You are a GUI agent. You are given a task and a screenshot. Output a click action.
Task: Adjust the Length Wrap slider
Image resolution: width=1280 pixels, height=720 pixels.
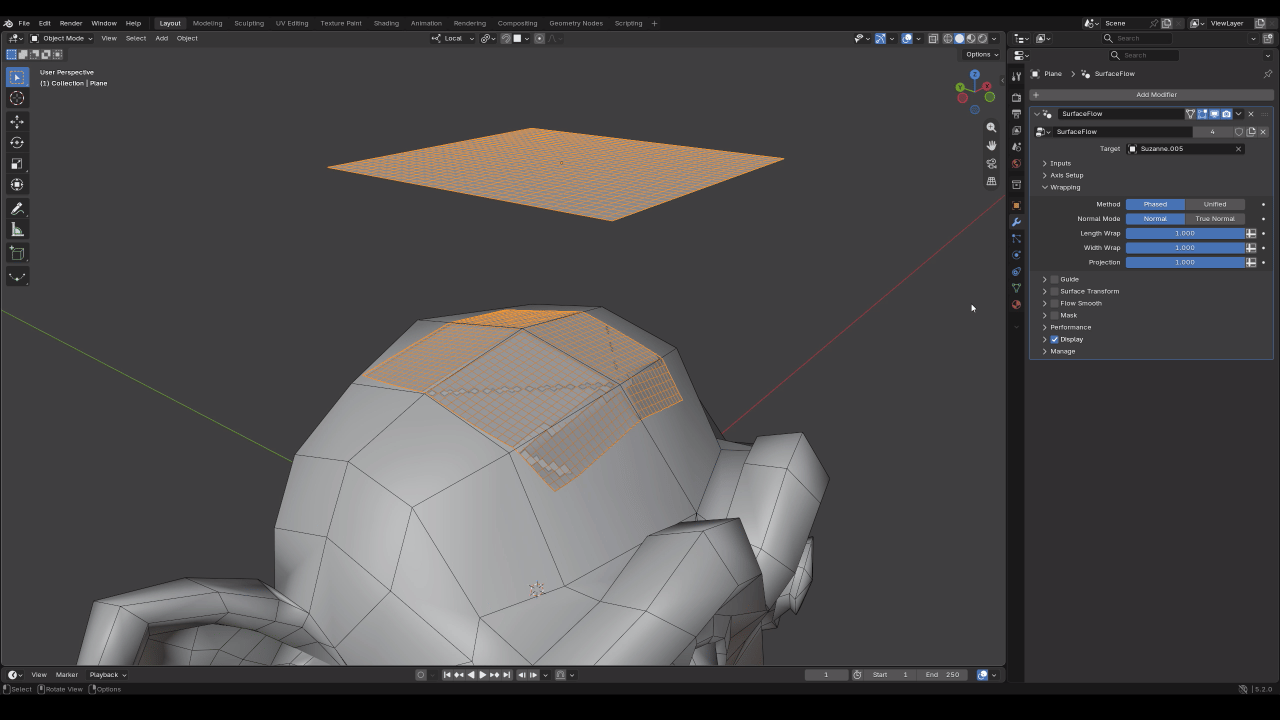point(1185,233)
